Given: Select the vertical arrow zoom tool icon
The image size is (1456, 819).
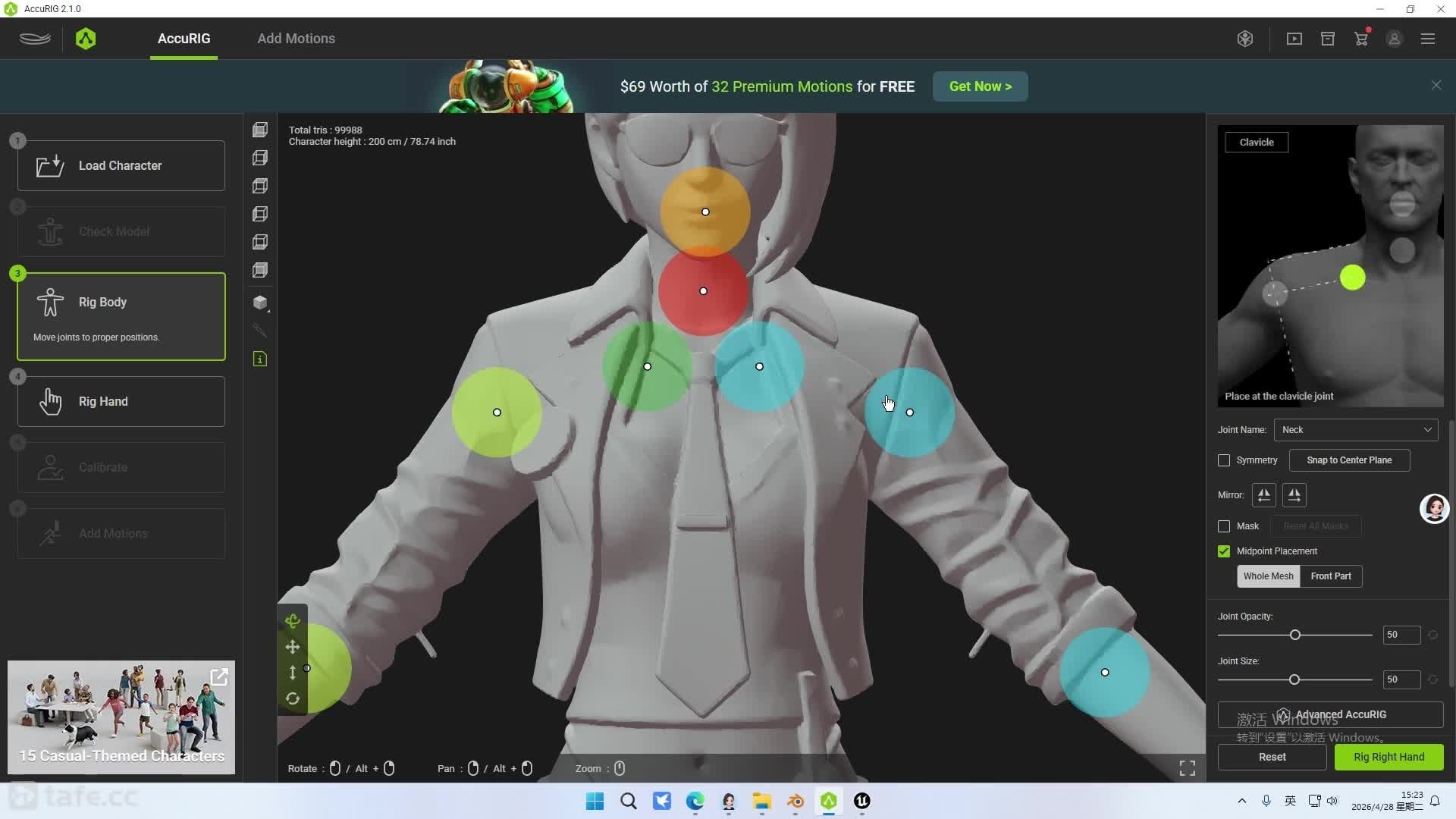Looking at the screenshot, I should pos(293,673).
